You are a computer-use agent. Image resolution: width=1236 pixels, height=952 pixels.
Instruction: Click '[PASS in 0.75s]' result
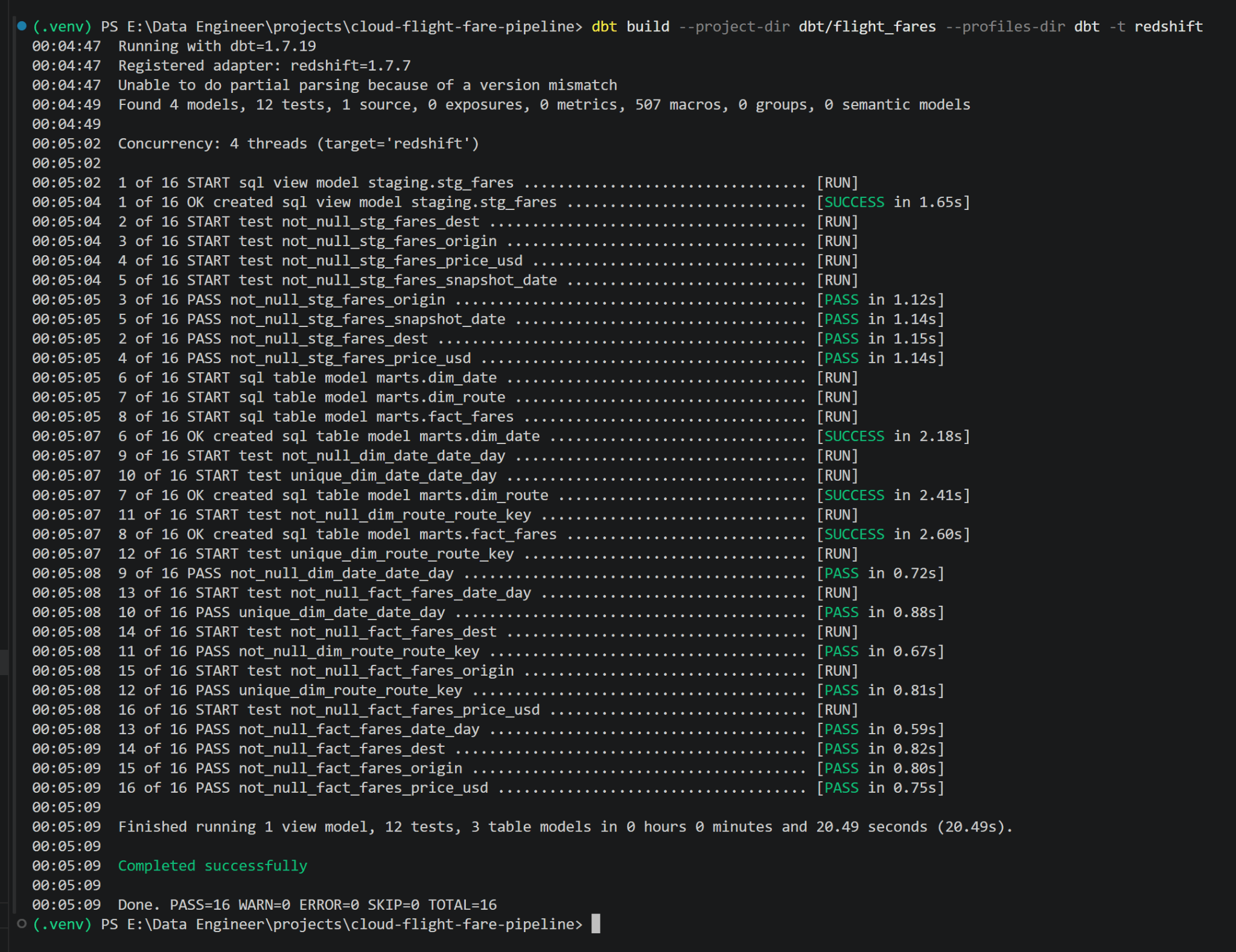(x=881, y=787)
